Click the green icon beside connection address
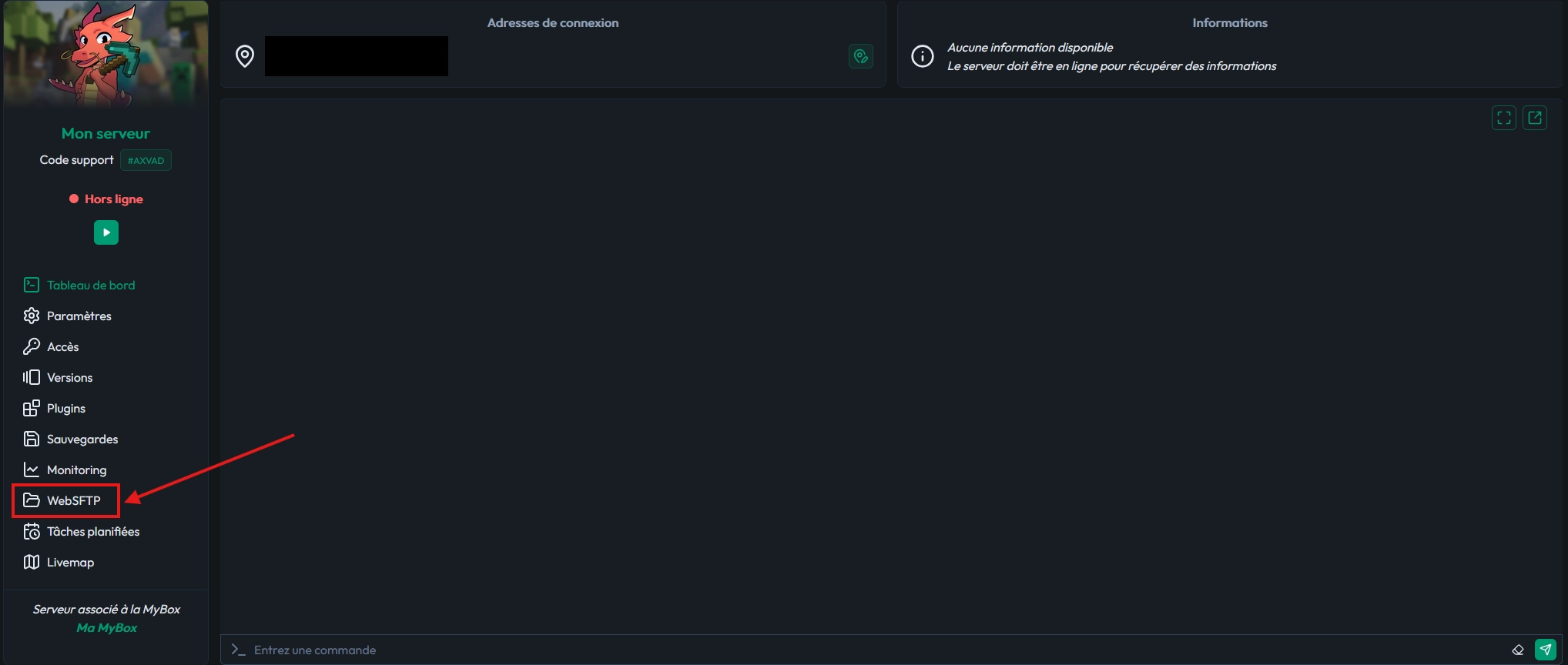This screenshot has width=1568, height=665. pos(860,56)
